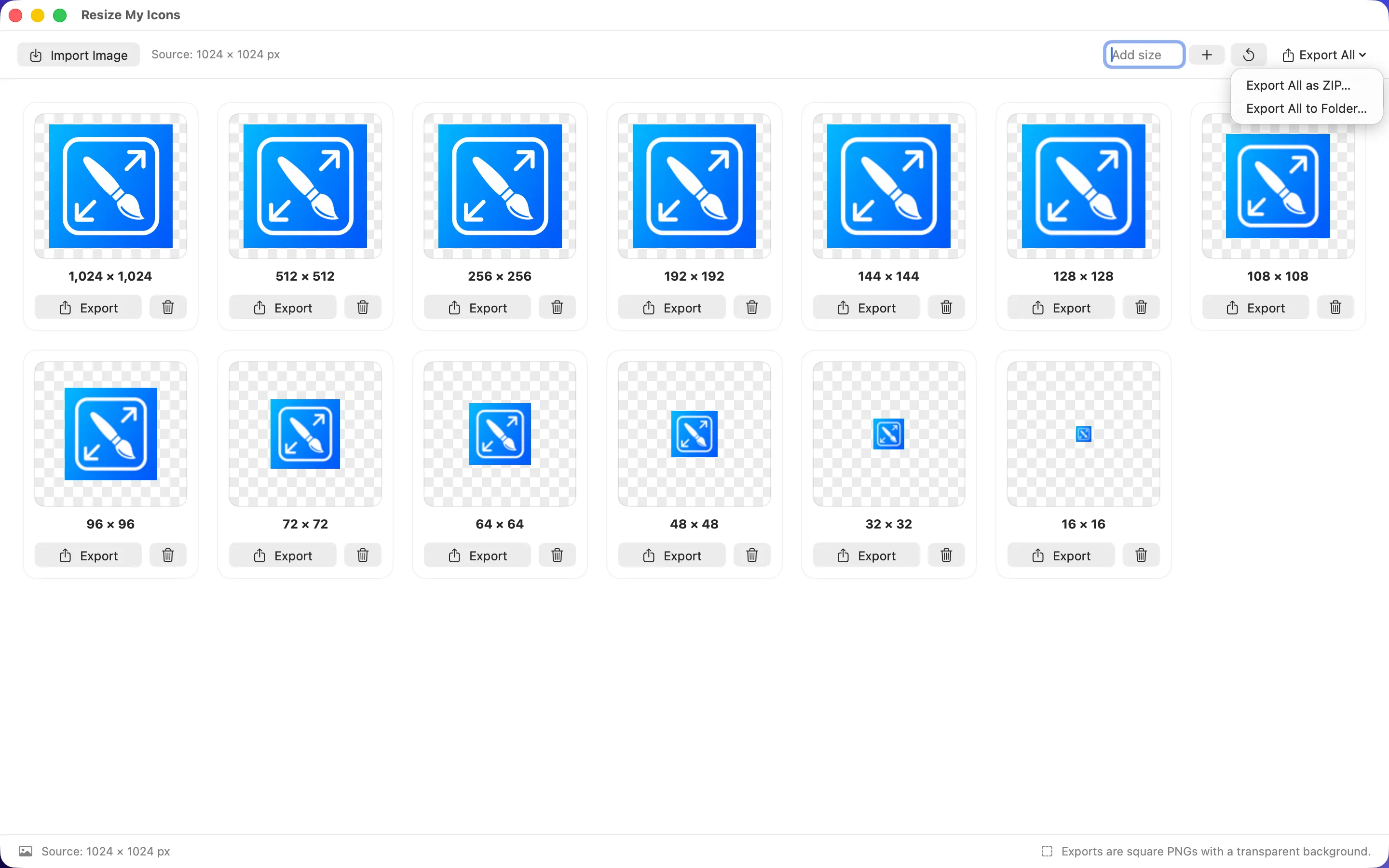Image resolution: width=1389 pixels, height=868 pixels.
Task: Export the 72 × 72 icon
Action: pyautogui.click(x=283, y=555)
